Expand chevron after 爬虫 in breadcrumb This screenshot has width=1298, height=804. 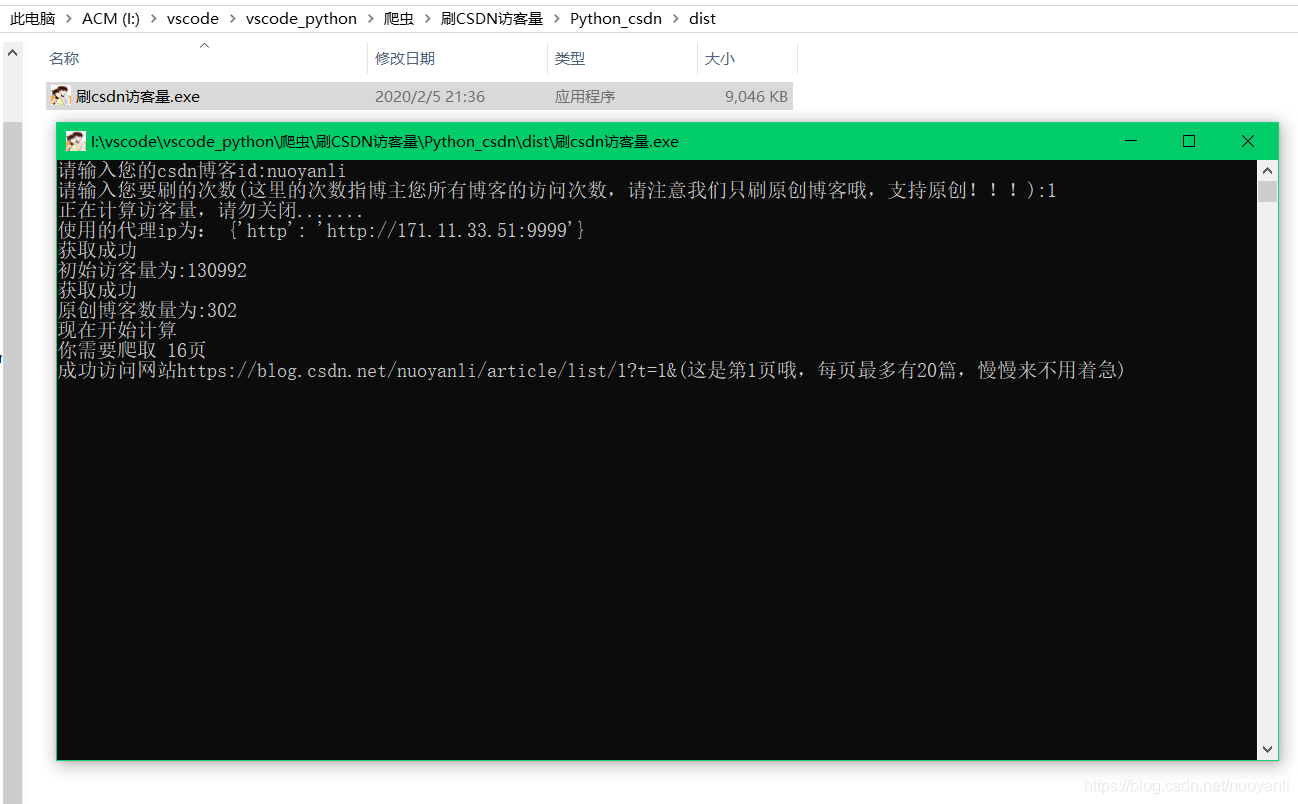pos(428,19)
